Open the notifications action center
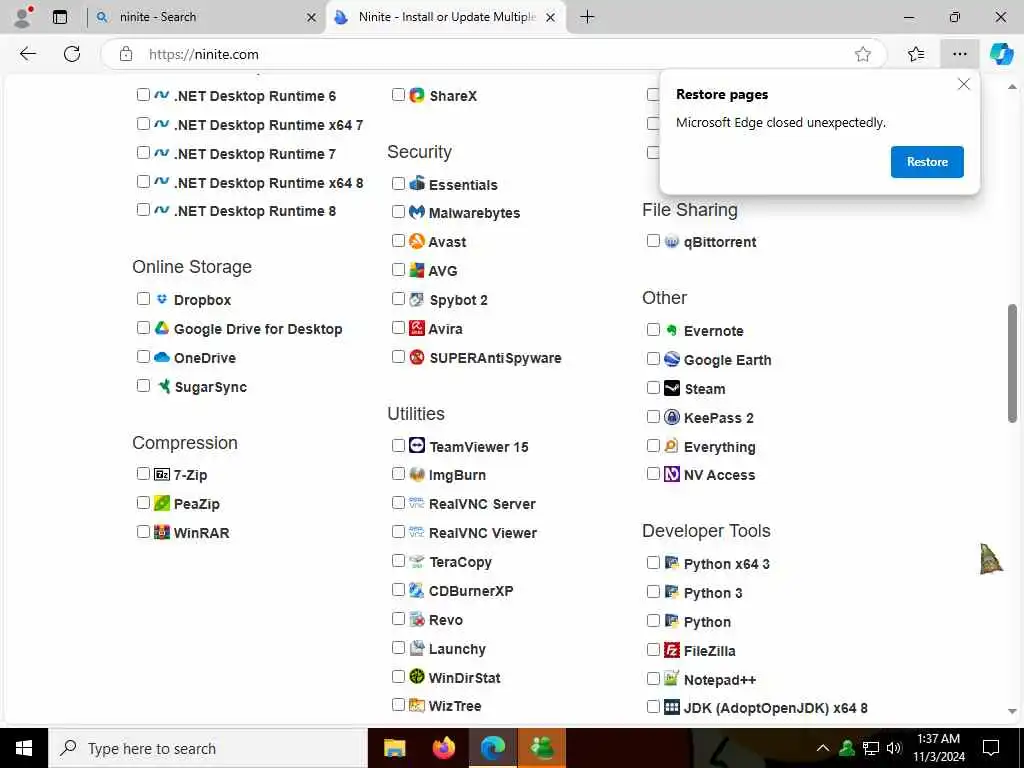 tap(991, 748)
